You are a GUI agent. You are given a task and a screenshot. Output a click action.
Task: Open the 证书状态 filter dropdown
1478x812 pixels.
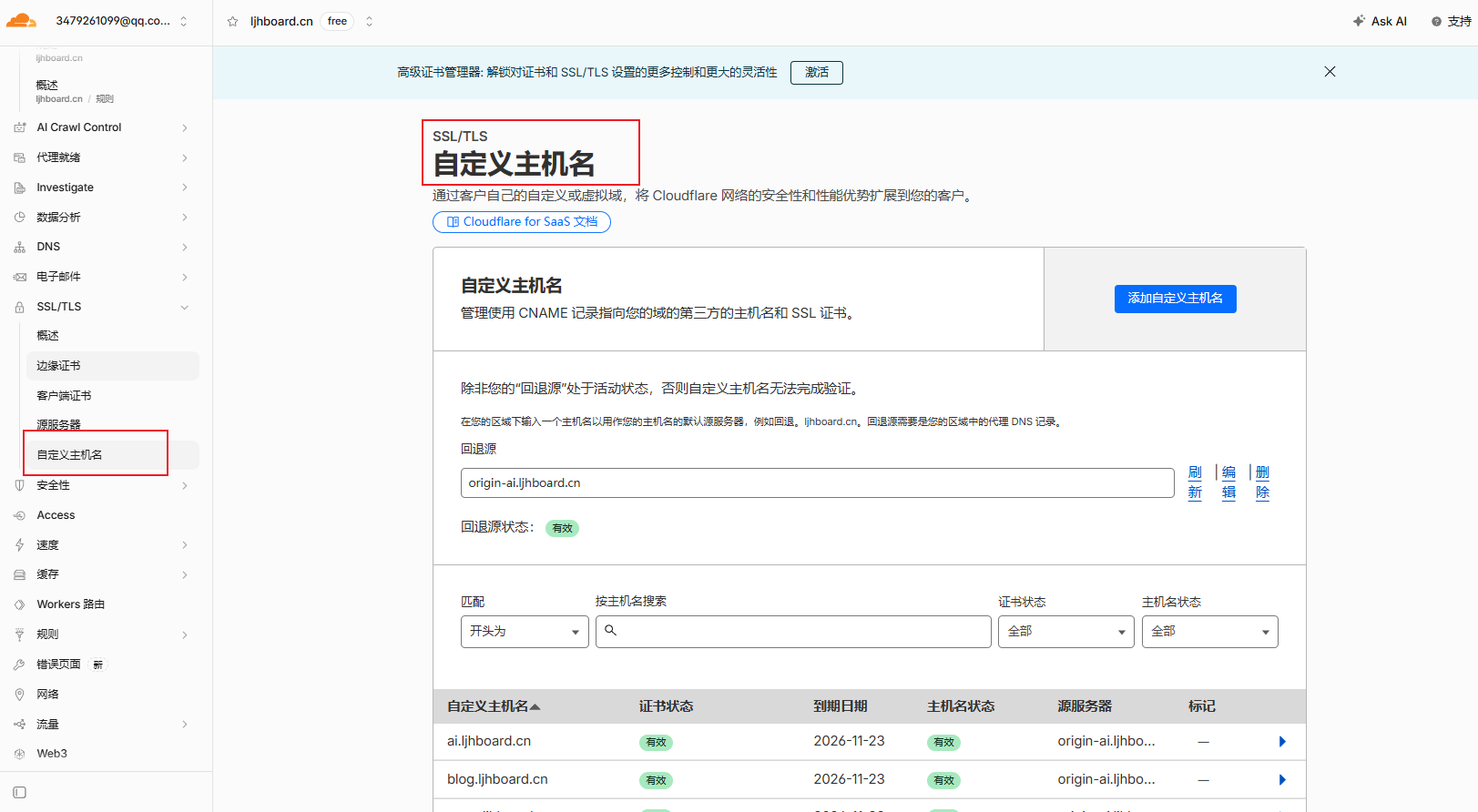point(1066,632)
